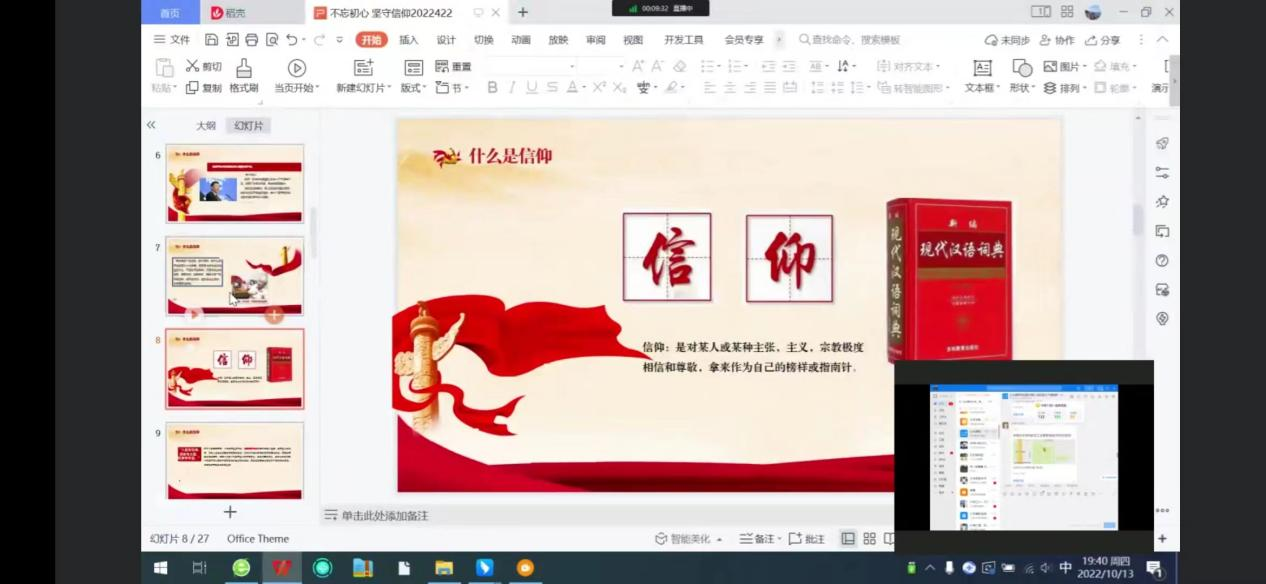Open the File (文件) menu
Screen dimensions: 1266x584
tap(171, 40)
